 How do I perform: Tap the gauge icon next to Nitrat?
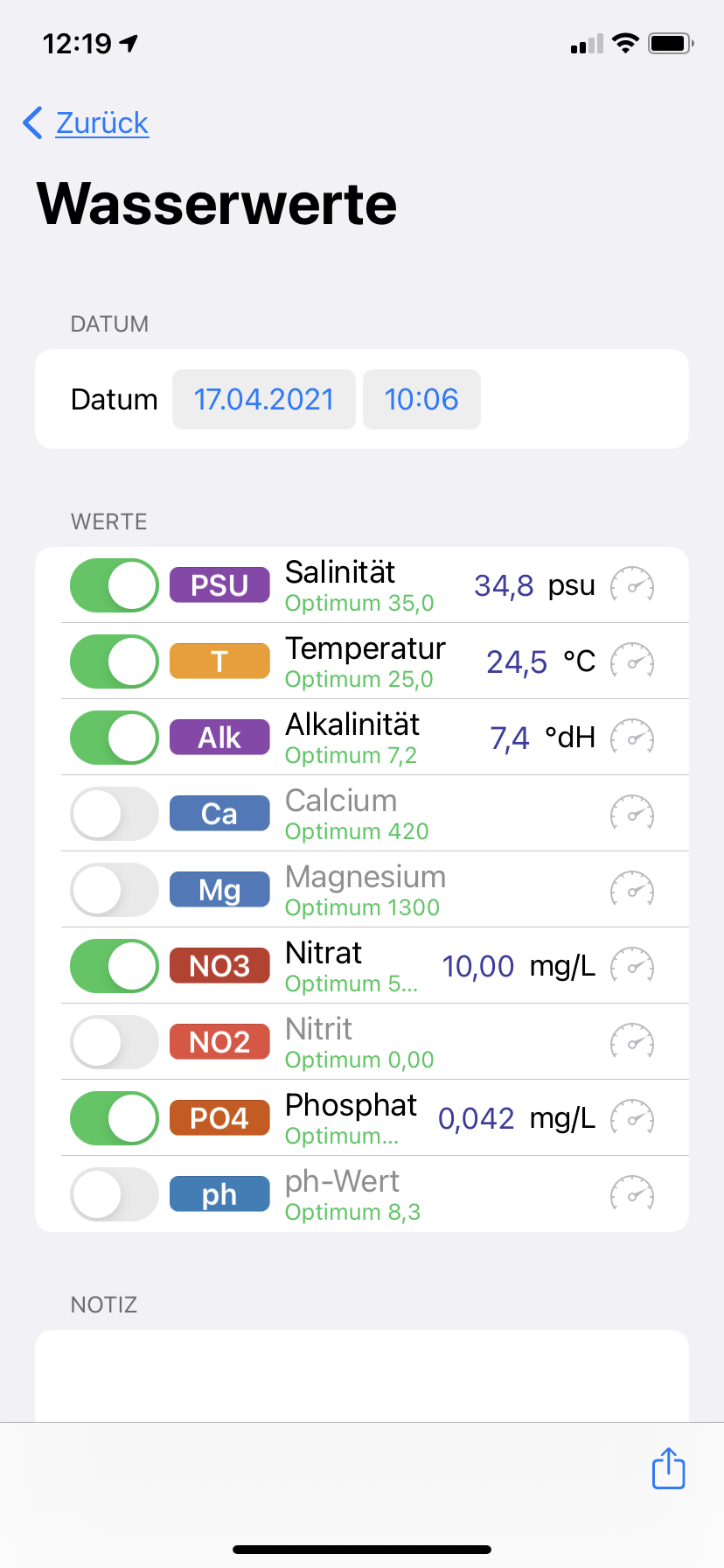click(x=632, y=966)
